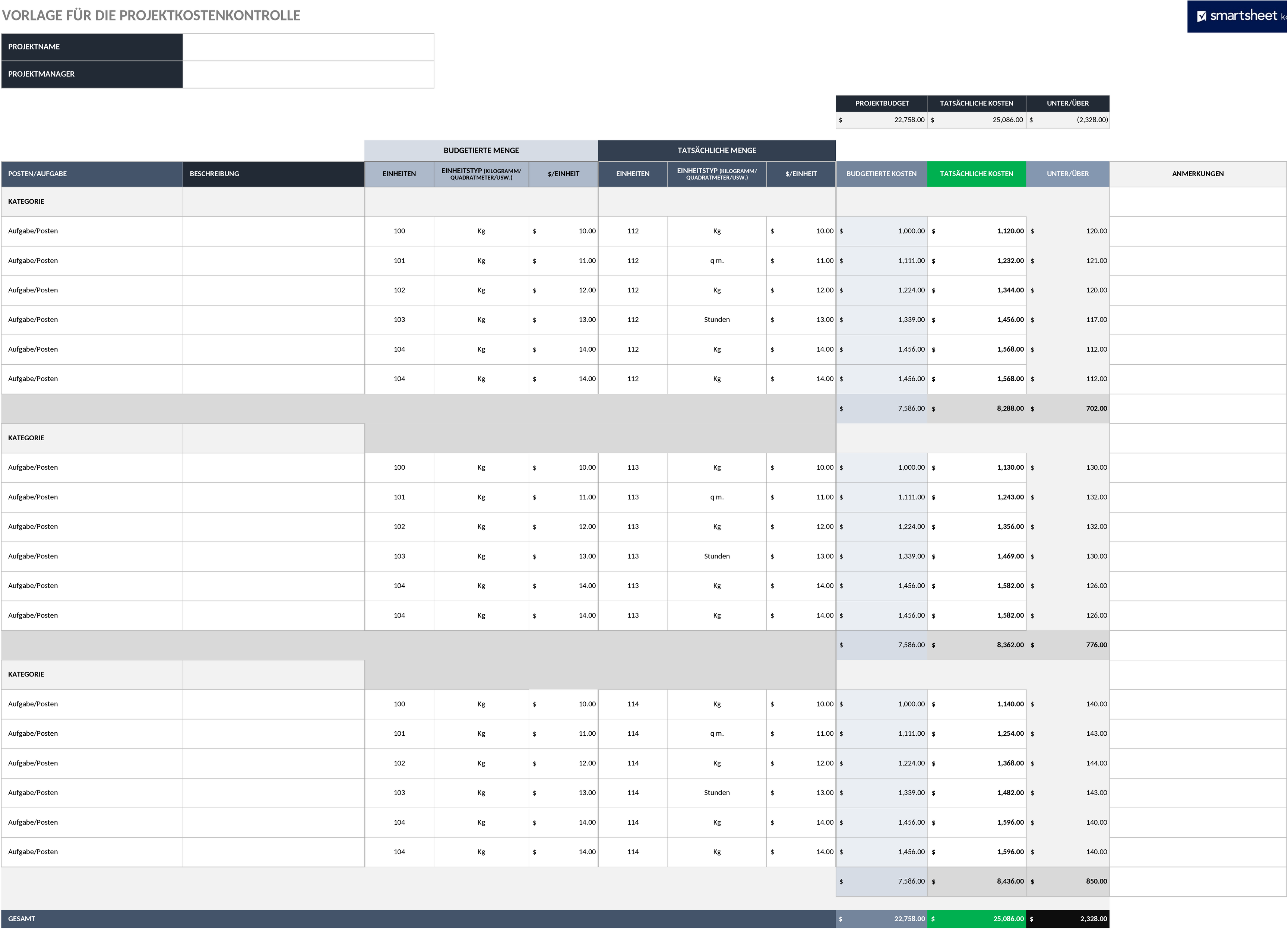Select the actual cost cell 1,368.00

977,763
